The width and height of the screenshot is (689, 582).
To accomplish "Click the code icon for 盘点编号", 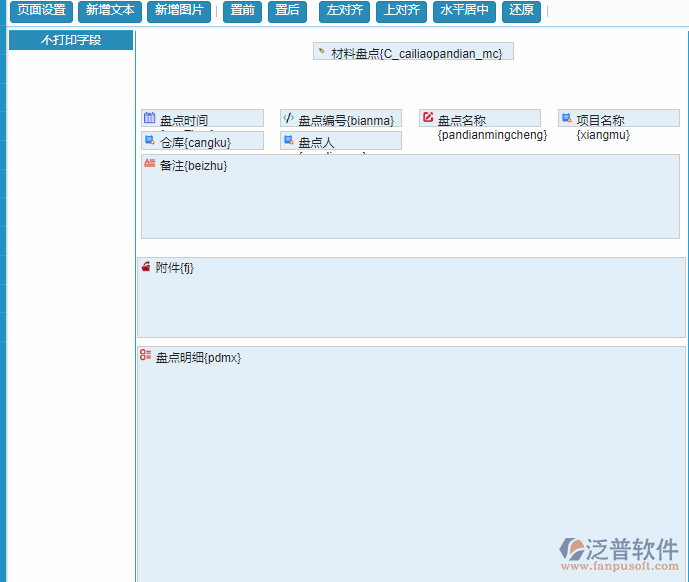I will pos(288,117).
